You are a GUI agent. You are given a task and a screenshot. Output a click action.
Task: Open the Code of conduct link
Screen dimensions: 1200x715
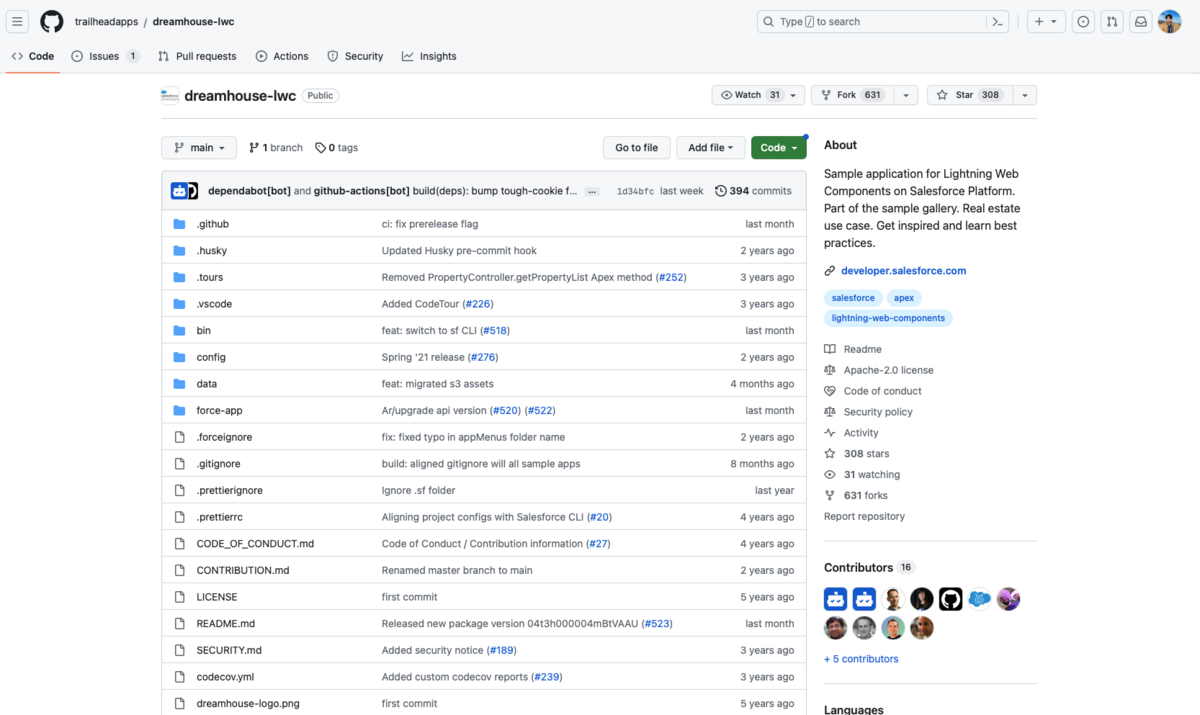(x=883, y=391)
